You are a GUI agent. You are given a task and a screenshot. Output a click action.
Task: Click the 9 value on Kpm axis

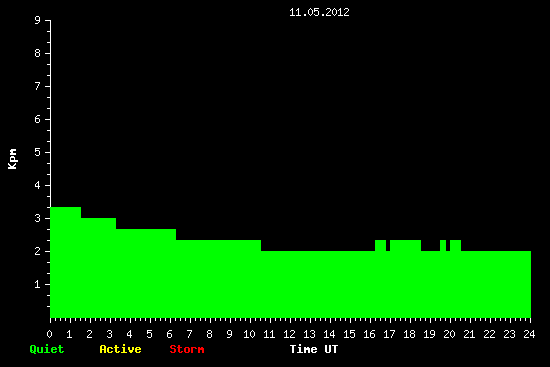38,20
